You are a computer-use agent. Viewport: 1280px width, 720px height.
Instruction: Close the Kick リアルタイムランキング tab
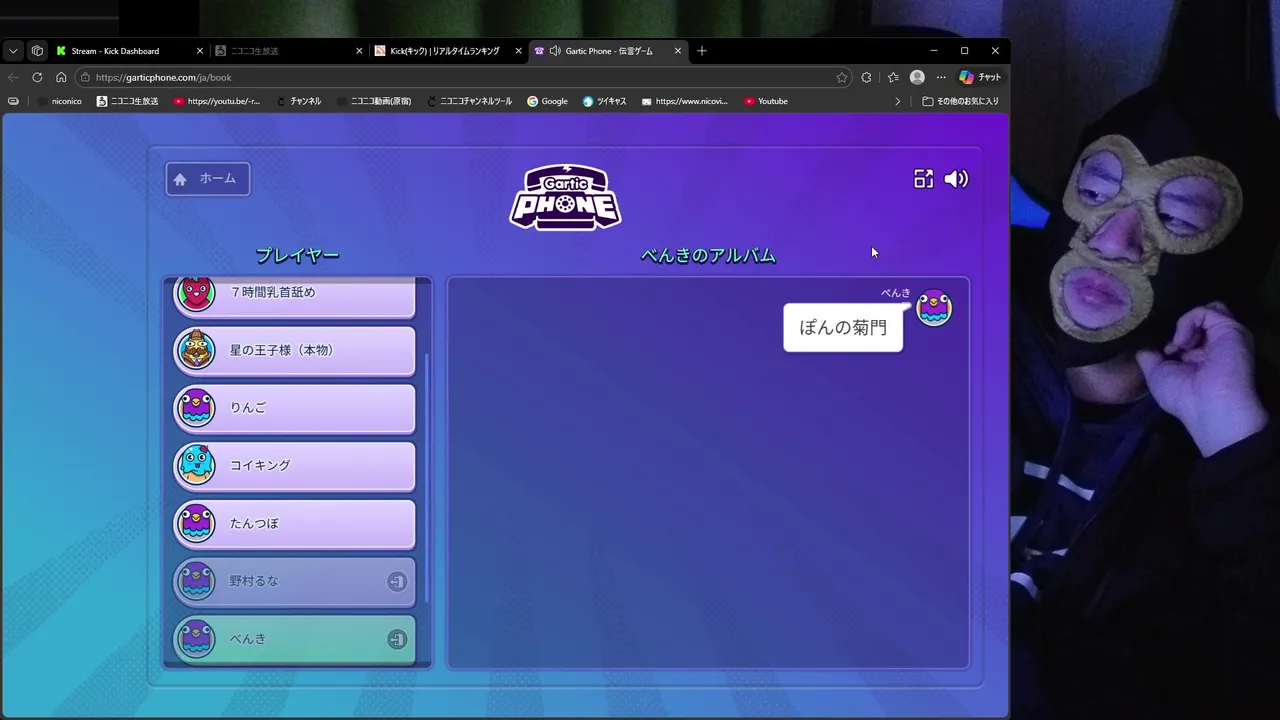click(x=518, y=51)
